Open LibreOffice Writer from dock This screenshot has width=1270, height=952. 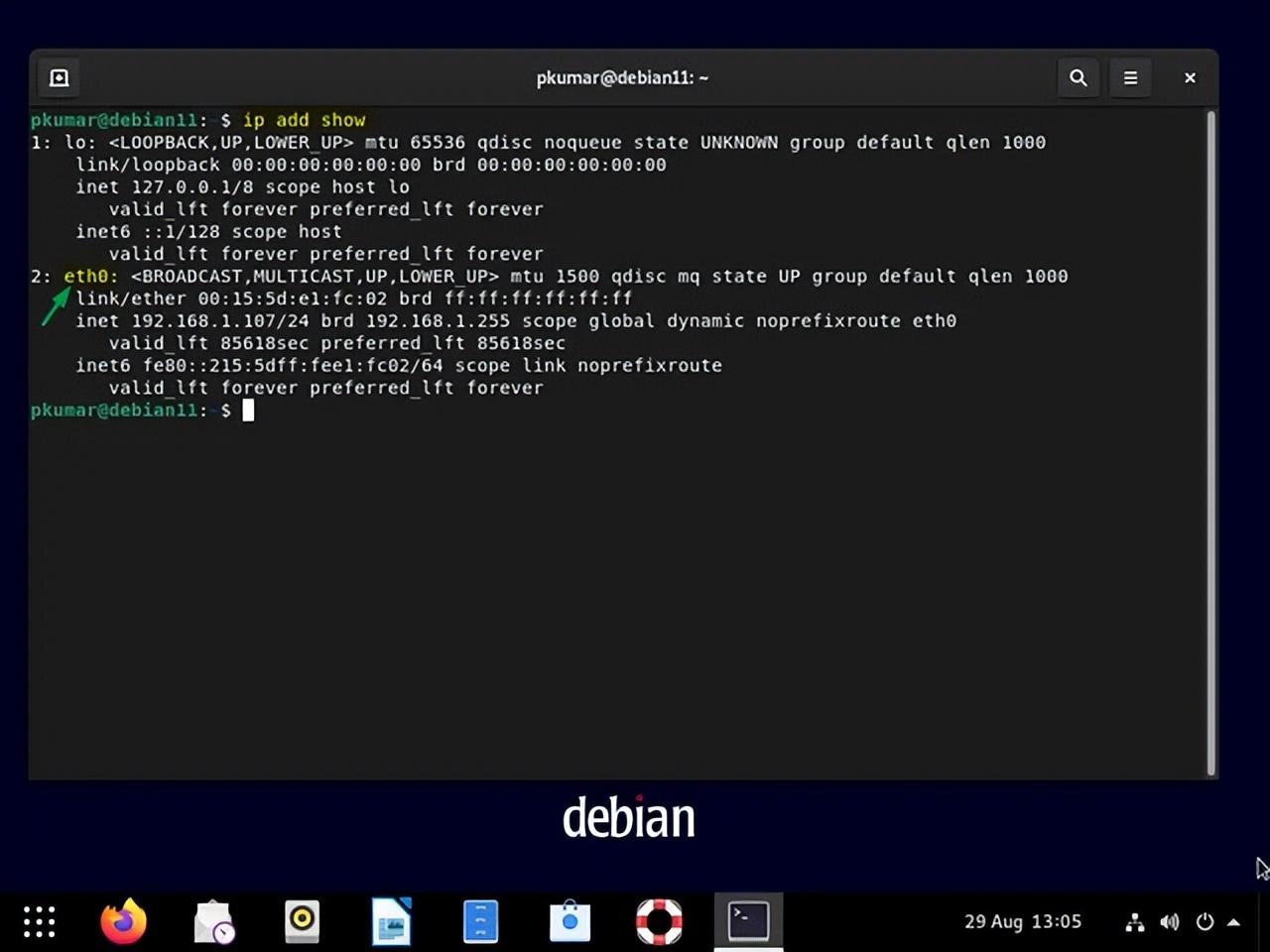pos(391,921)
